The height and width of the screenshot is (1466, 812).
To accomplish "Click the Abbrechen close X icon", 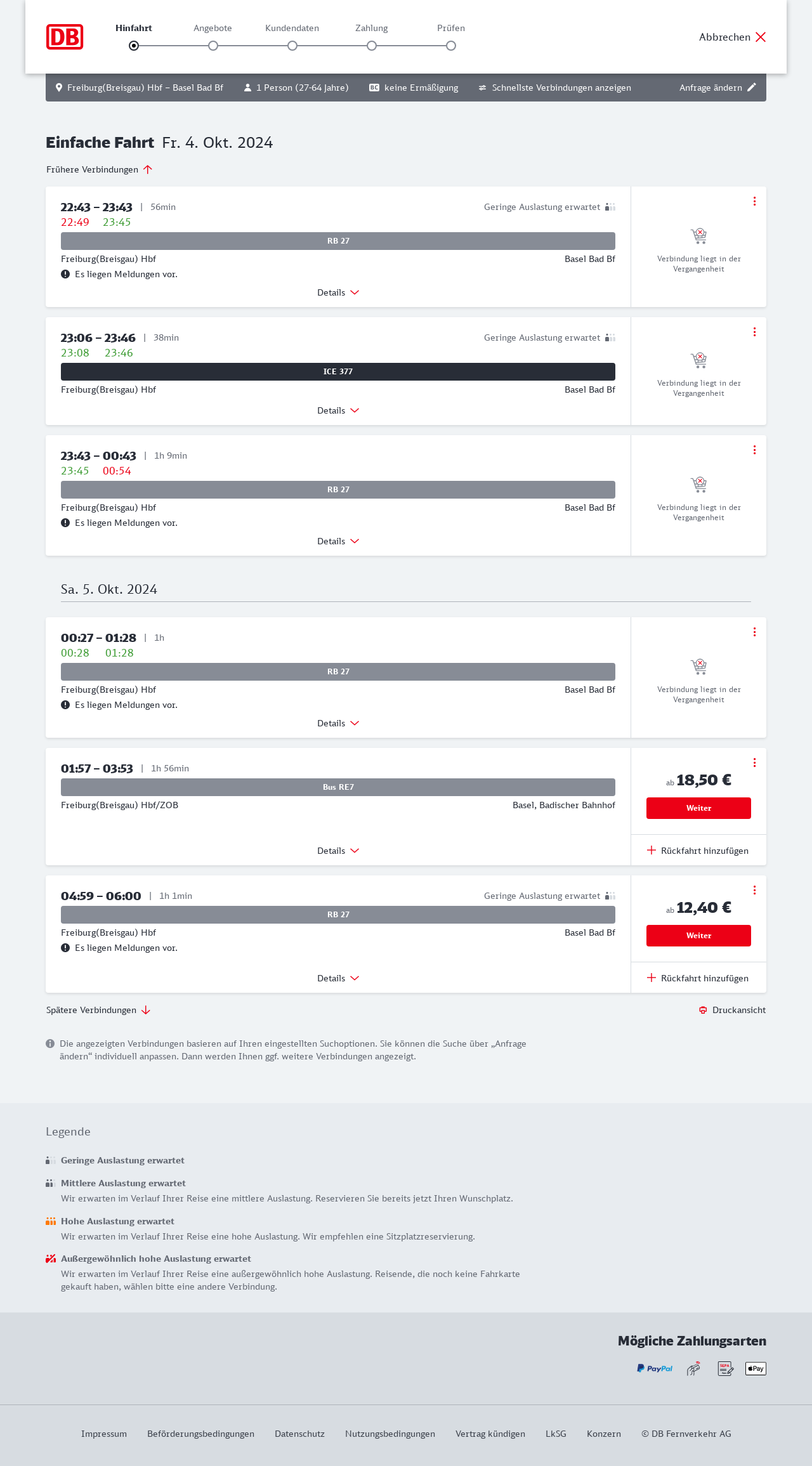I will pos(761,37).
